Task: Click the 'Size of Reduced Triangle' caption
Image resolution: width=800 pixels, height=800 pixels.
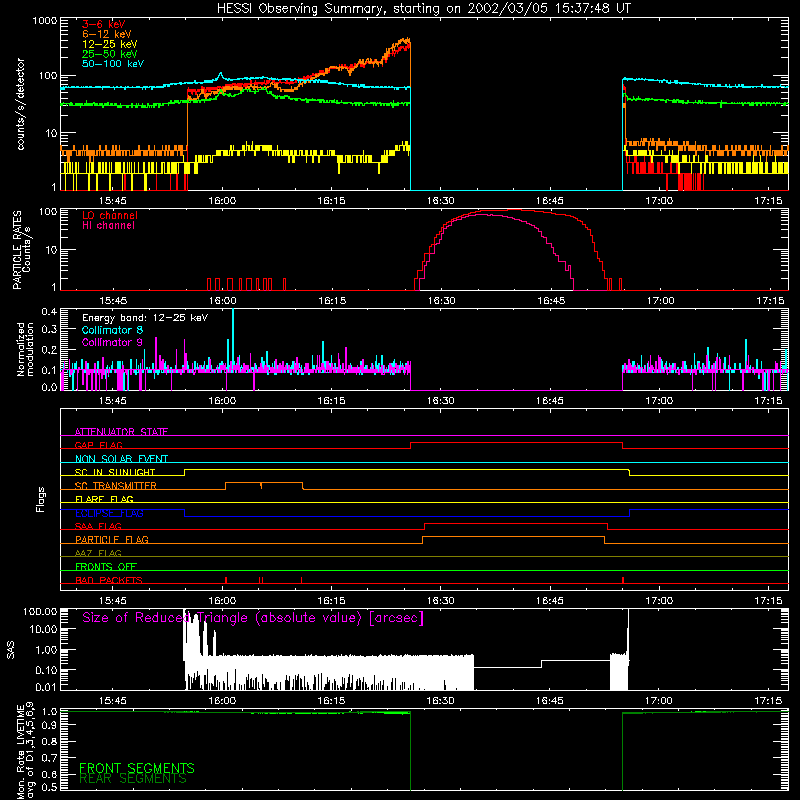Action: click(253, 618)
